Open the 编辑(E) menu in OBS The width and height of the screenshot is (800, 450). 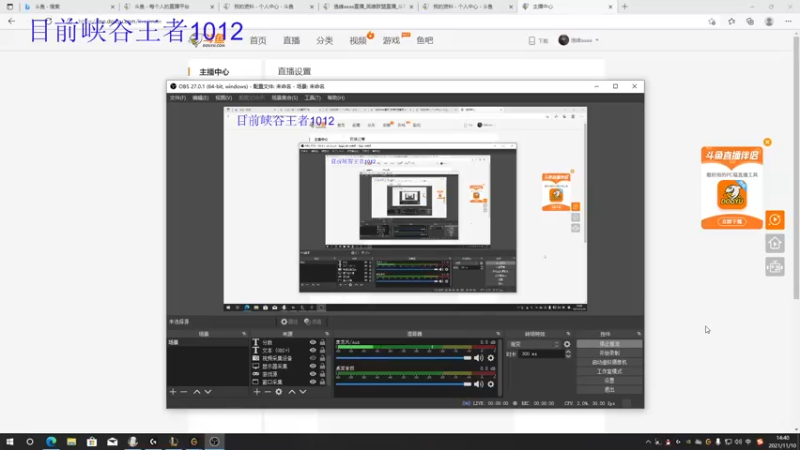click(201, 97)
